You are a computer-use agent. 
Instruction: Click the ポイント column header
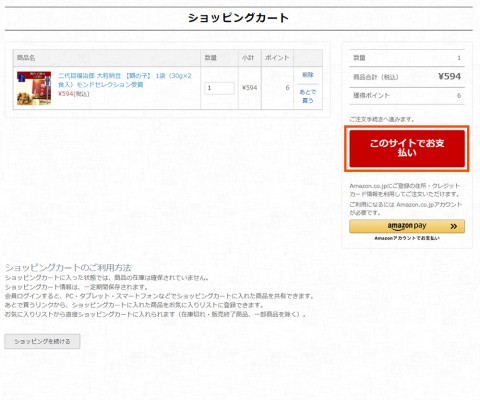coord(277,58)
